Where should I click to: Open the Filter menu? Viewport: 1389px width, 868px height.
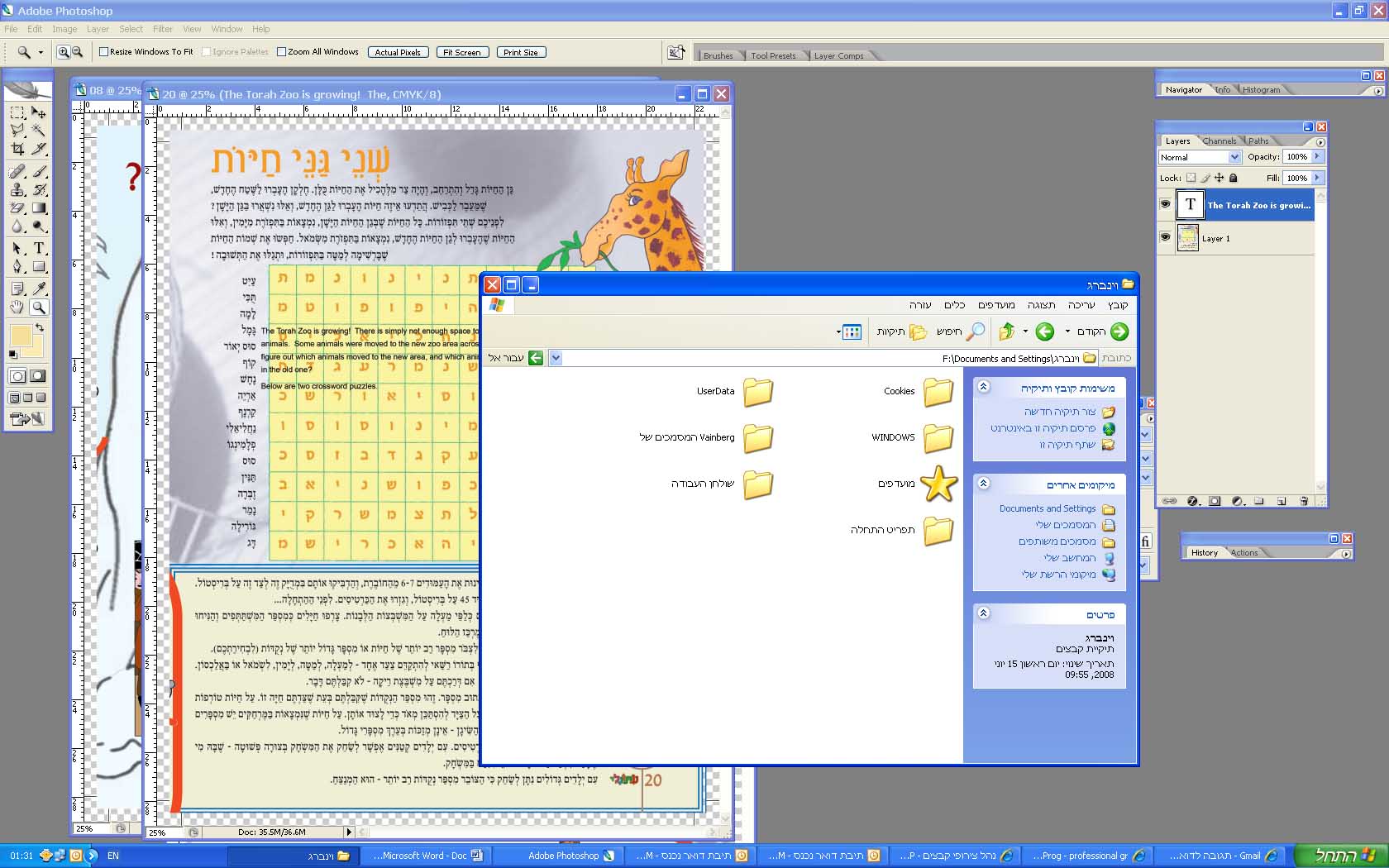tap(163, 29)
